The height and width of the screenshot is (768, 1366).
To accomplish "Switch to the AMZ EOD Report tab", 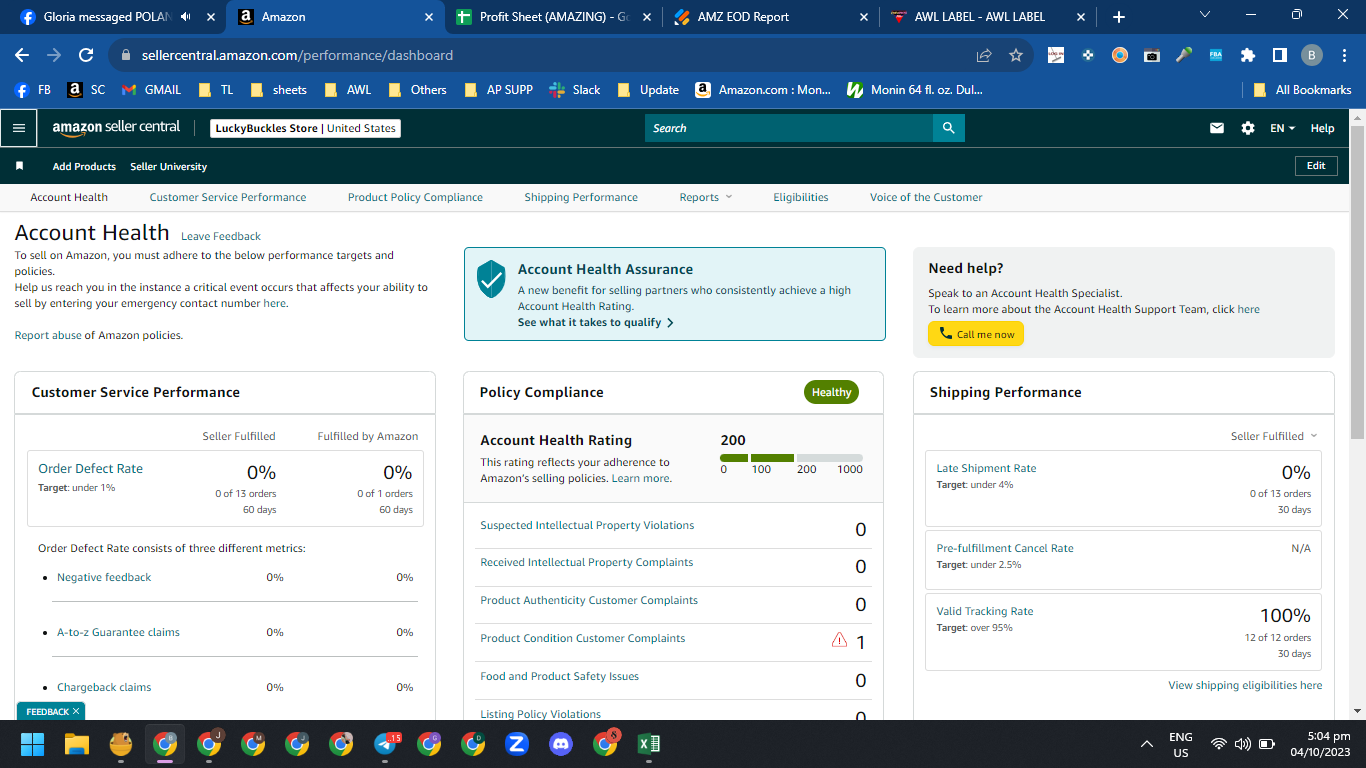I will pos(770,17).
